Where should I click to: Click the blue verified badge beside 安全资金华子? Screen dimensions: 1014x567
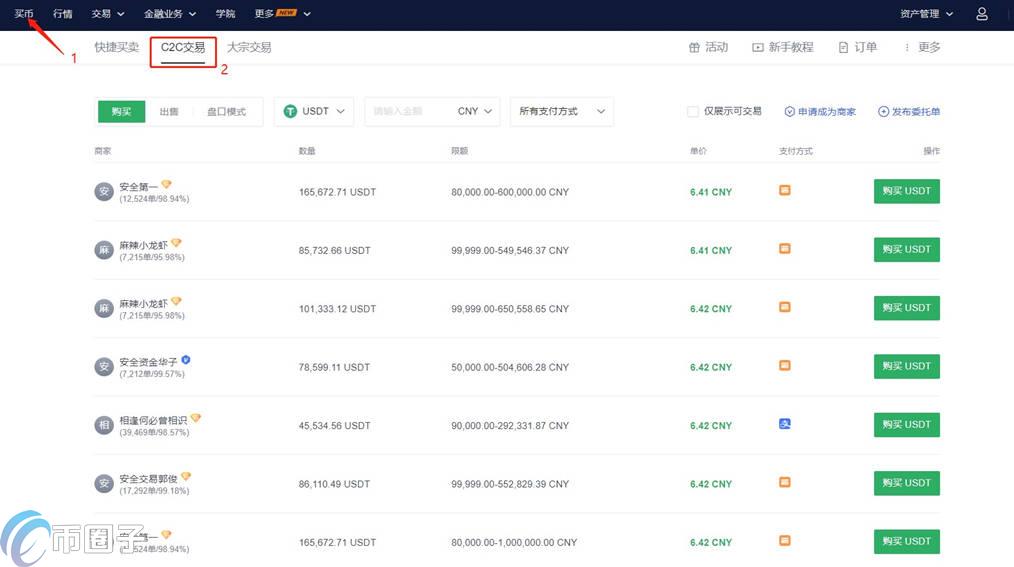point(186,360)
